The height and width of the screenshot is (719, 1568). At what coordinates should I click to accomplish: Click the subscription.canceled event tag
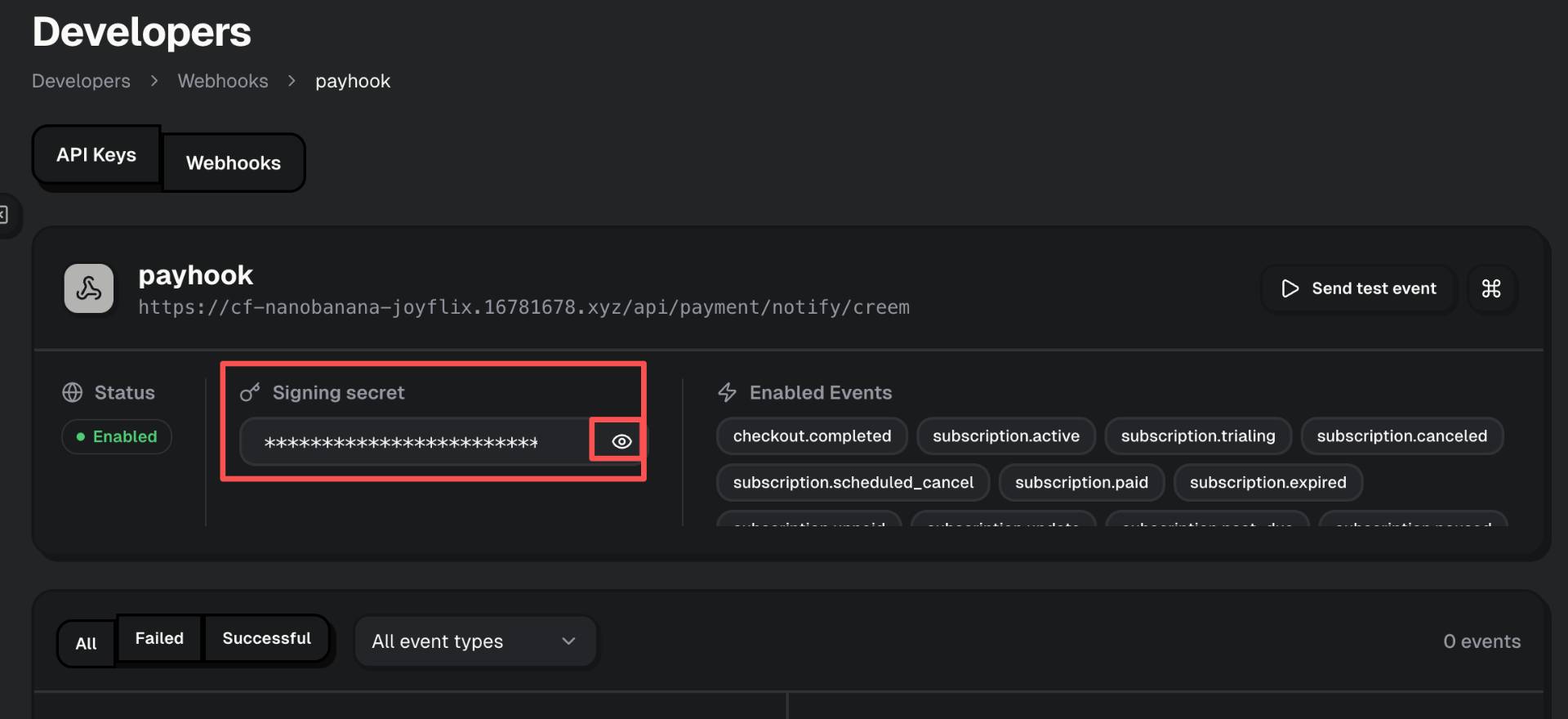click(1401, 435)
